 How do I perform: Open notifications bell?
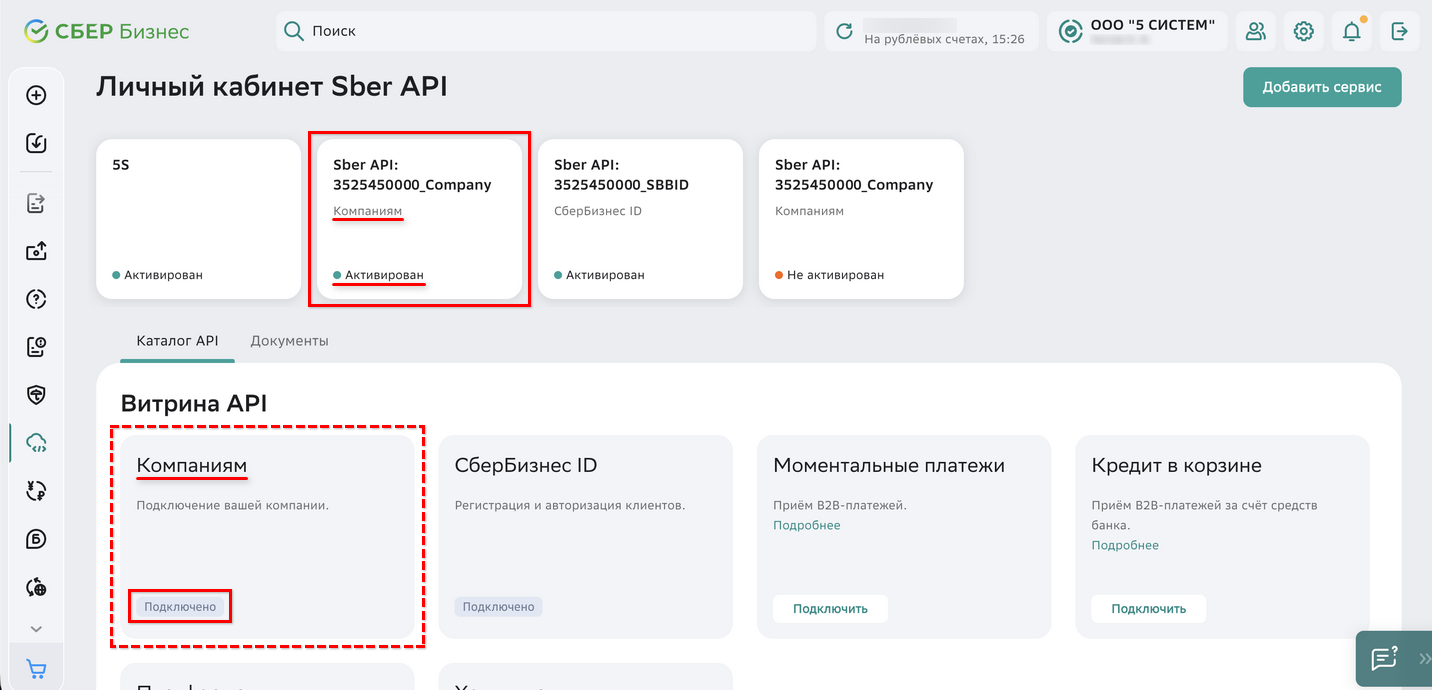(x=1352, y=31)
